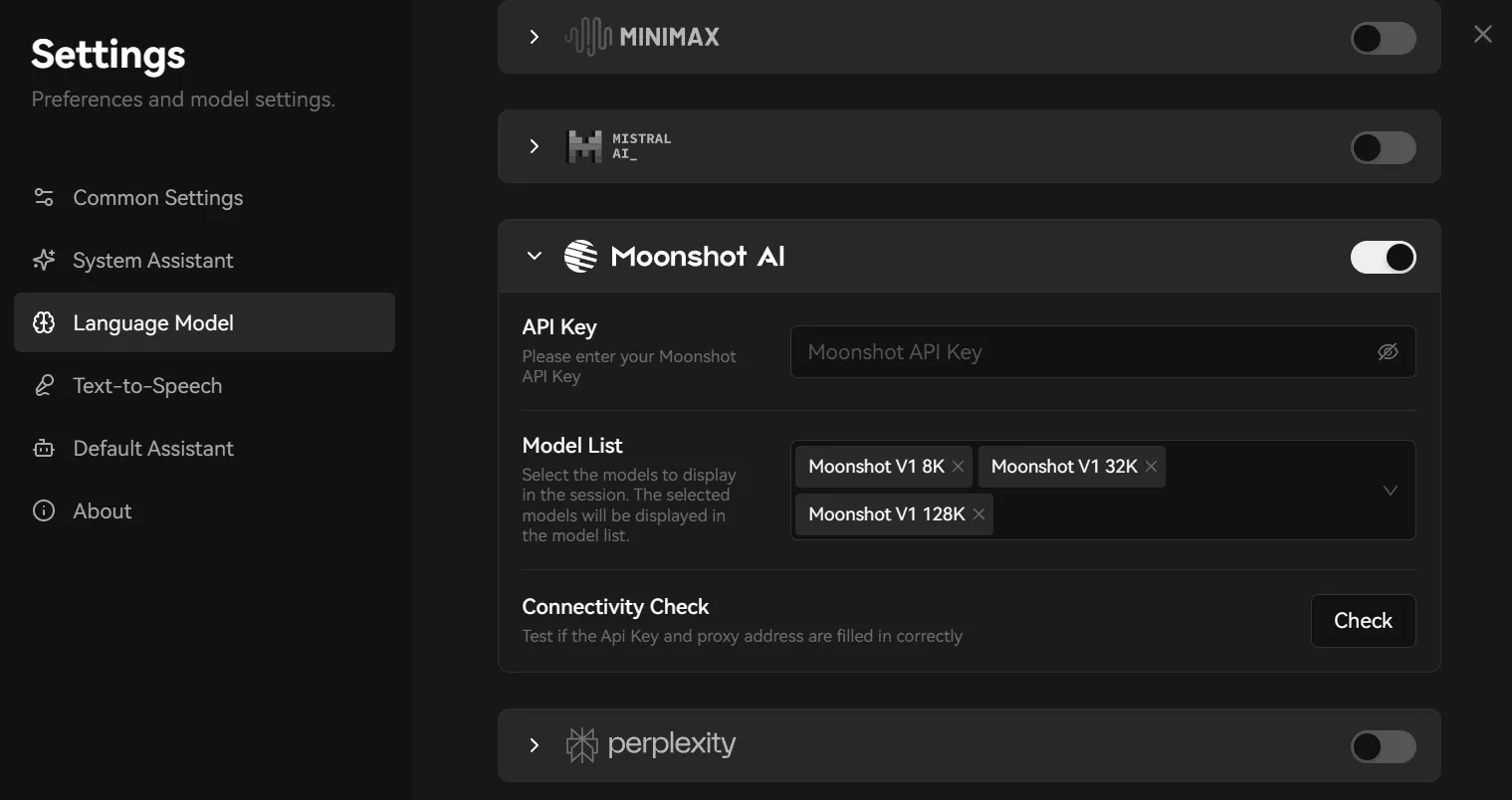Disable the Moonshot AI provider toggle
1512x800 pixels.
[x=1383, y=257]
